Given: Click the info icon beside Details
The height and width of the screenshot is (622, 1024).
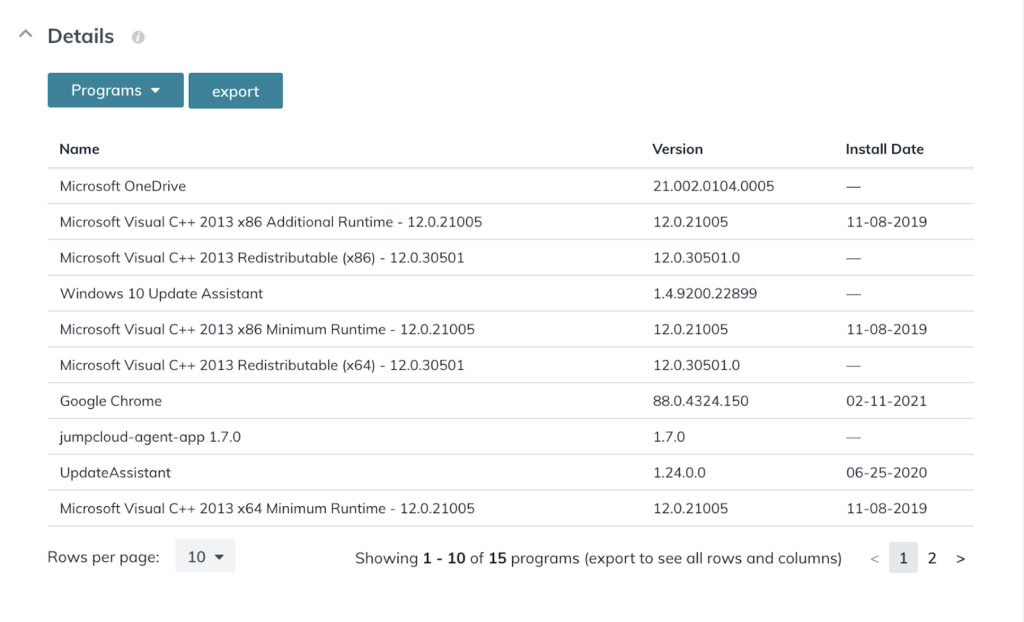Looking at the screenshot, I should tap(138, 37).
